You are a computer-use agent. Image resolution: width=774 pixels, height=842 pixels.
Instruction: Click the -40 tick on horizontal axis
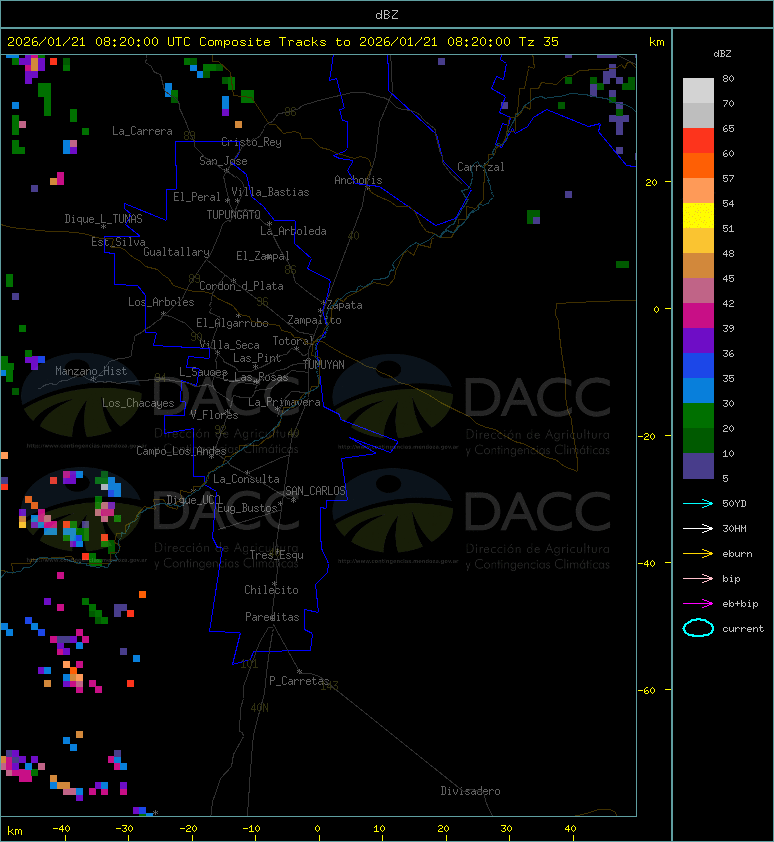click(61, 829)
